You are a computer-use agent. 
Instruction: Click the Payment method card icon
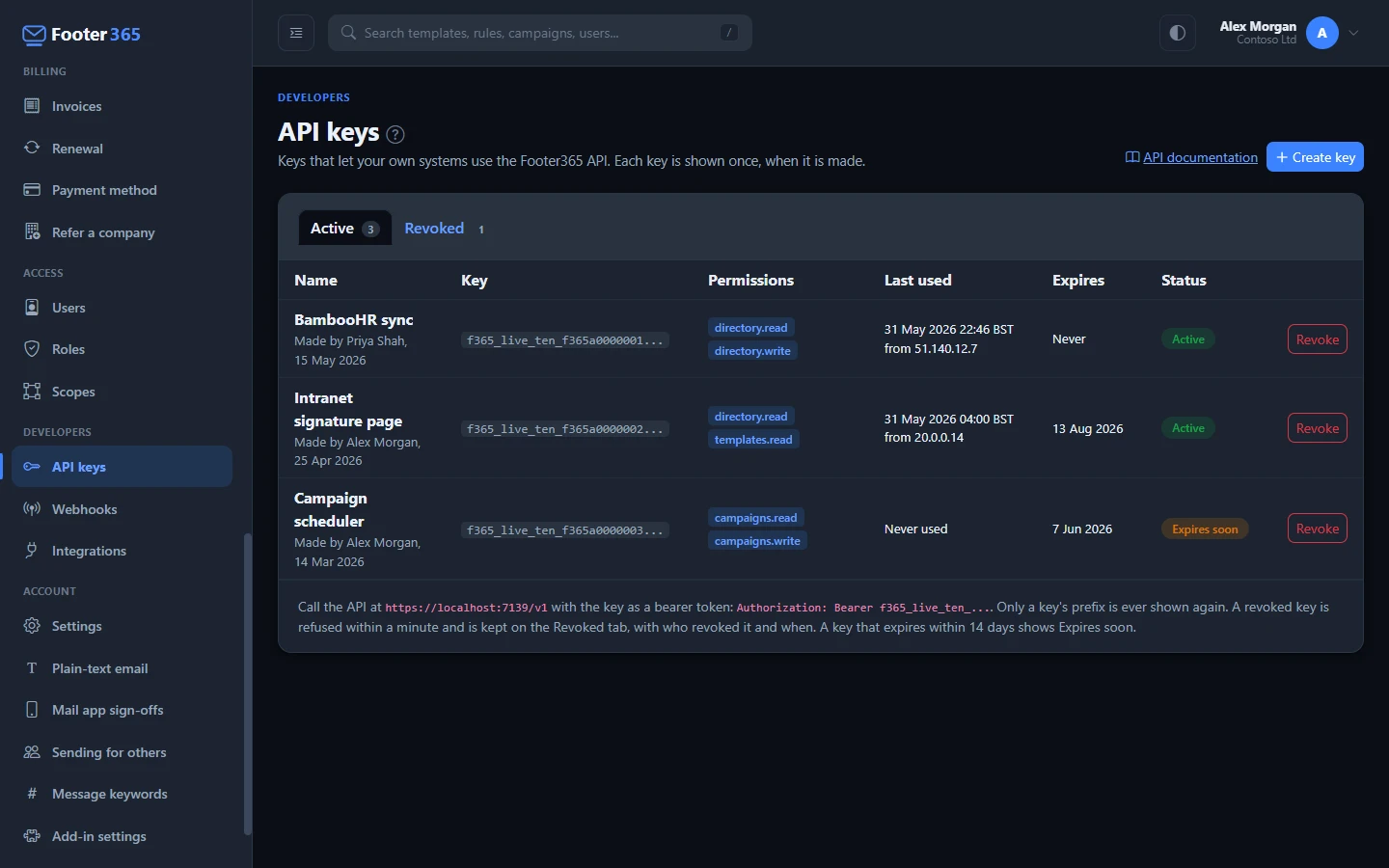(x=32, y=190)
